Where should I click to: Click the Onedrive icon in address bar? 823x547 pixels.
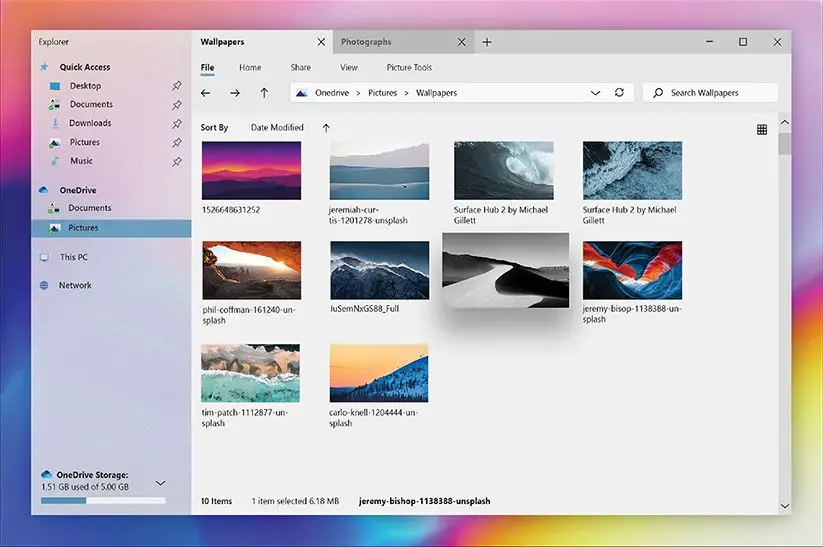[x=301, y=93]
